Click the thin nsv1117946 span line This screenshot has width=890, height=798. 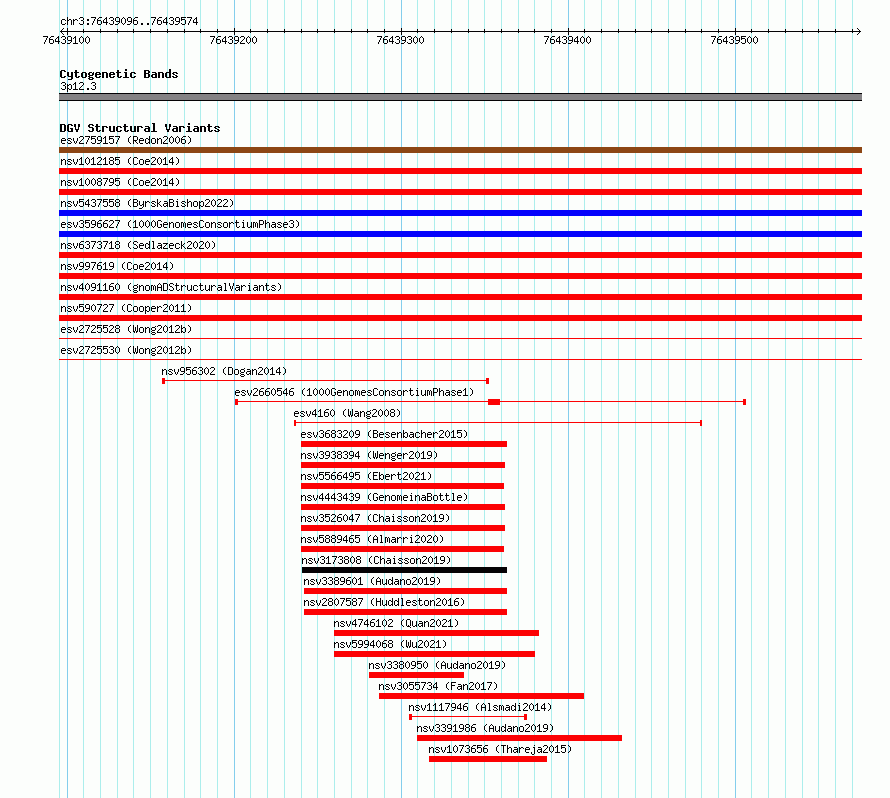468,717
